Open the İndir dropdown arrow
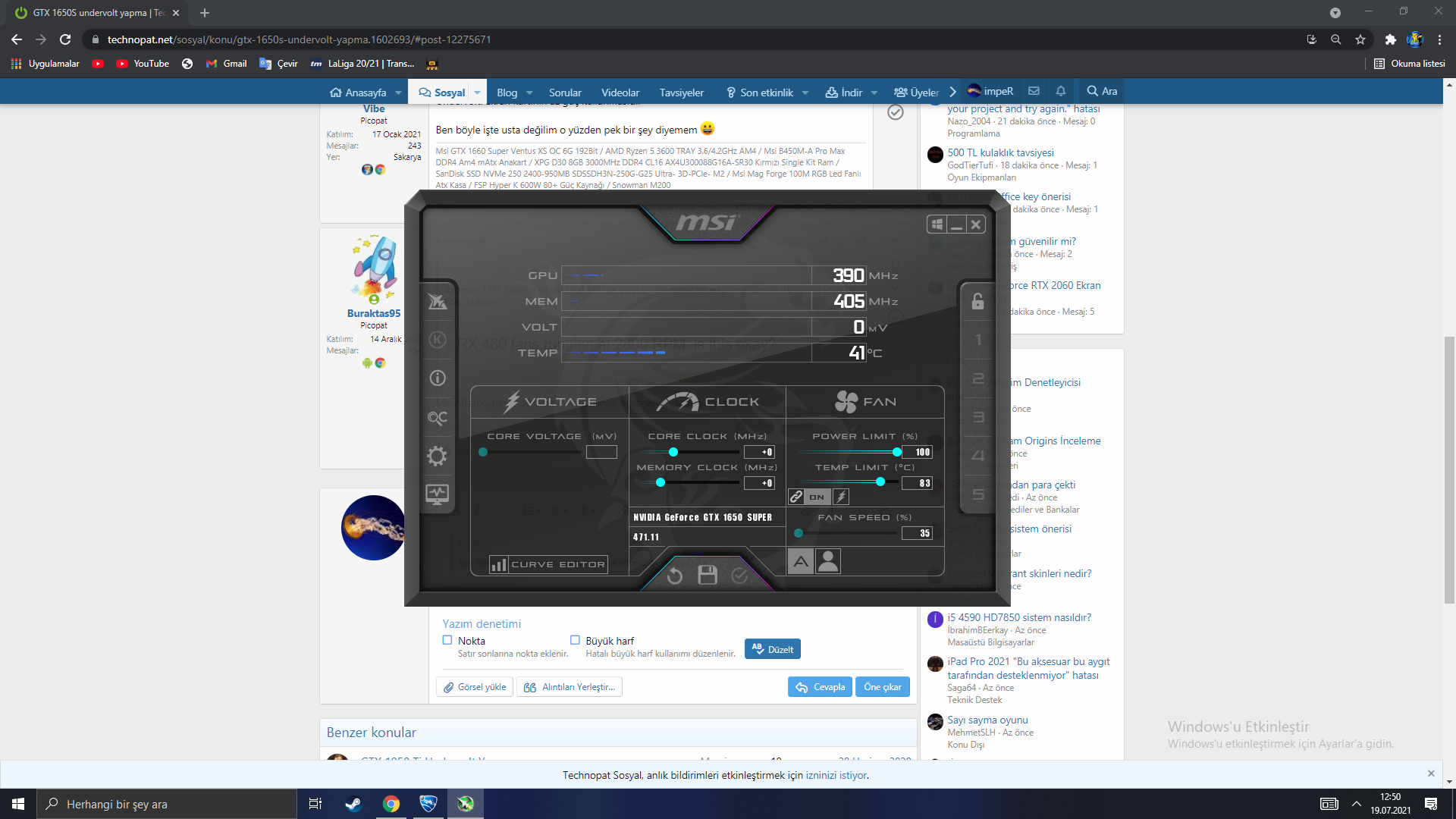 point(874,93)
